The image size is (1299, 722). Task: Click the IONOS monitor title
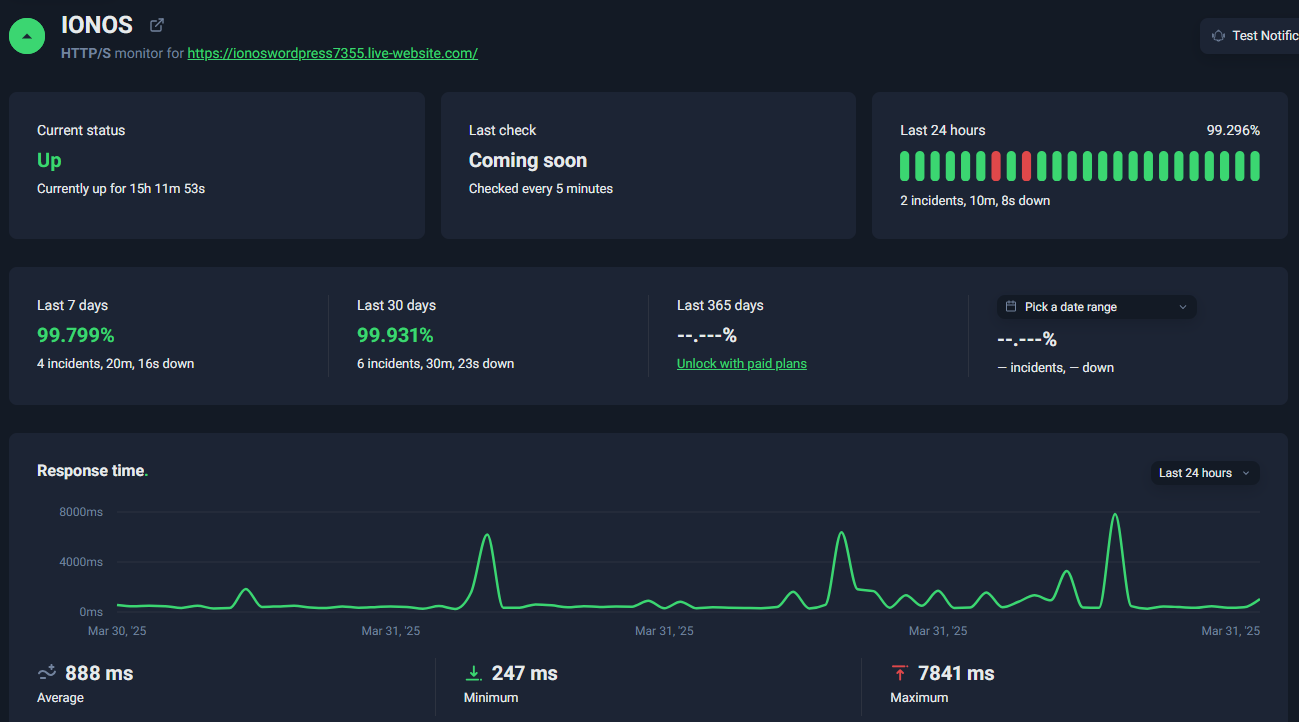pos(97,25)
